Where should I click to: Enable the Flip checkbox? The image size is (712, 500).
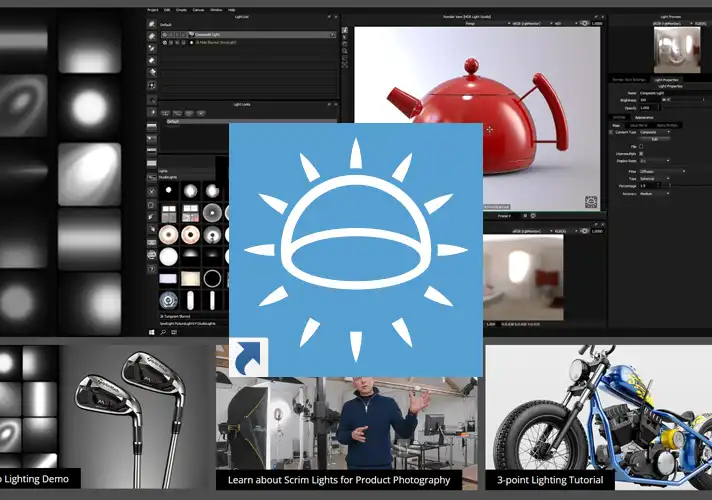(641, 146)
